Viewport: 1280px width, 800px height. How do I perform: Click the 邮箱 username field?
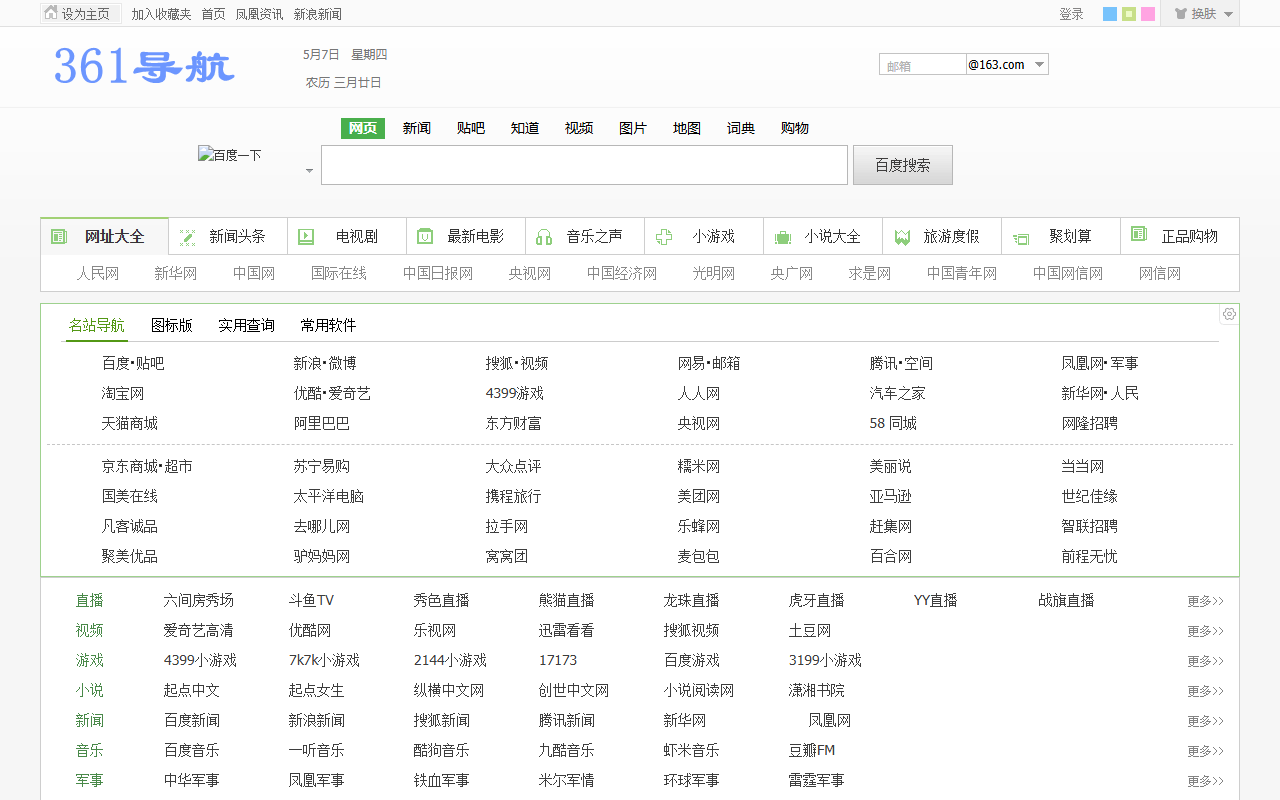coord(923,65)
